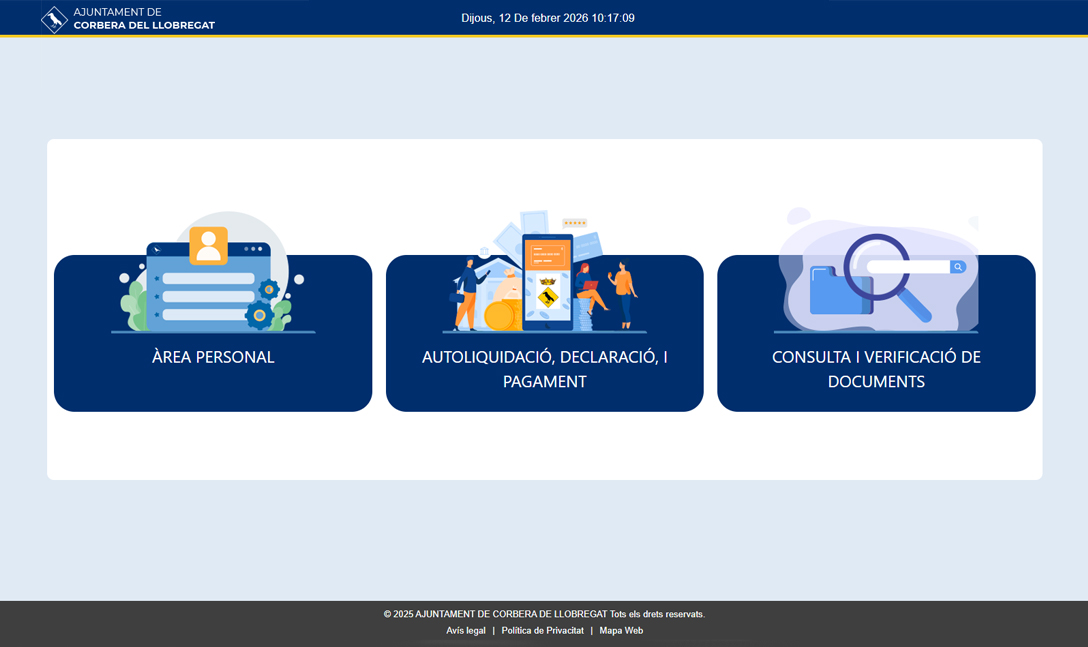Open AUTOLIQUIDACIÓ, DECLARACIÓ, I PAGAMENT

click(545, 369)
